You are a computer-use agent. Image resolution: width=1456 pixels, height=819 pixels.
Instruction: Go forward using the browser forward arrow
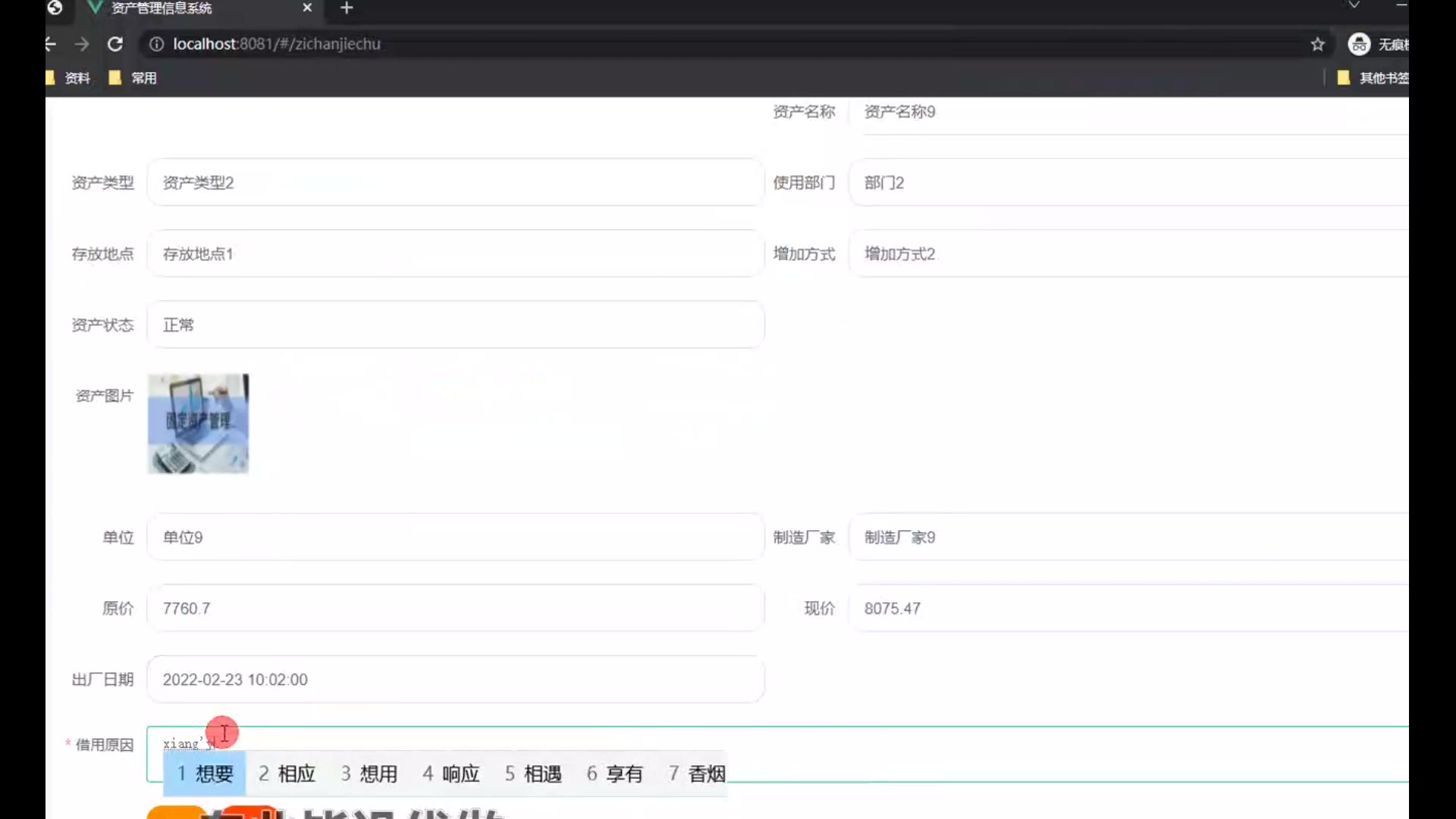pyautogui.click(x=82, y=44)
